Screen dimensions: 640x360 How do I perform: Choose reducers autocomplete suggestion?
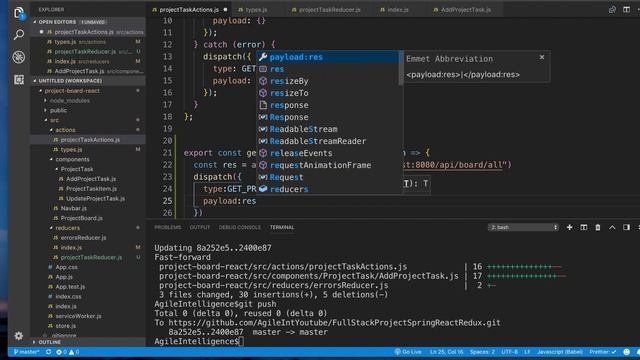[x=328, y=189]
